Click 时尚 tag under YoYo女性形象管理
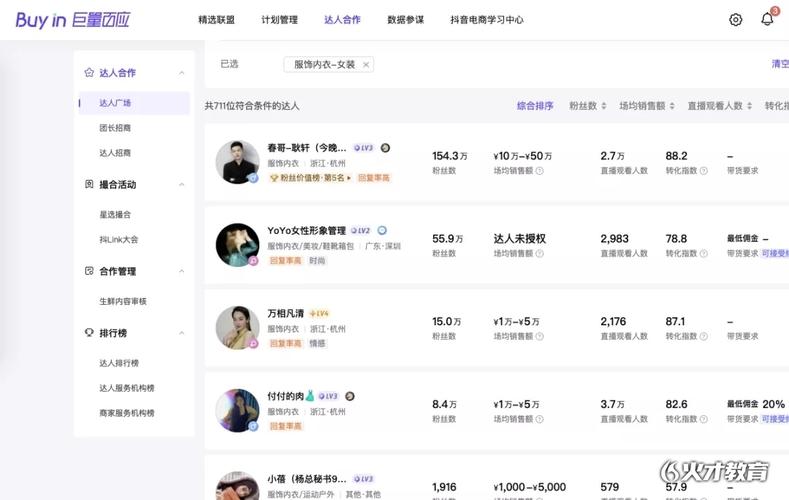The image size is (789, 500). pos(317,261)
